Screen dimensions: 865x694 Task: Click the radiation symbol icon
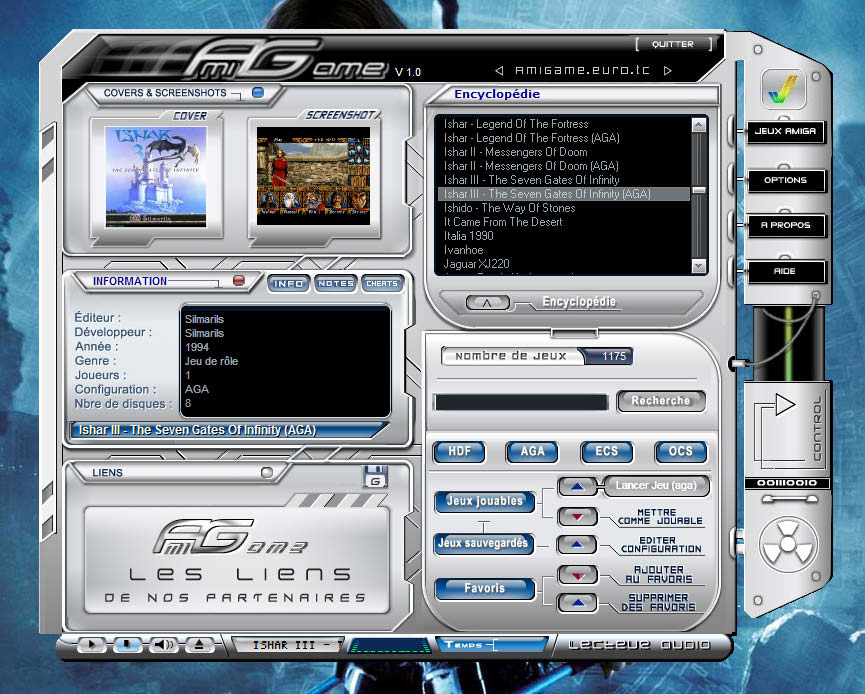click(787, 544)
